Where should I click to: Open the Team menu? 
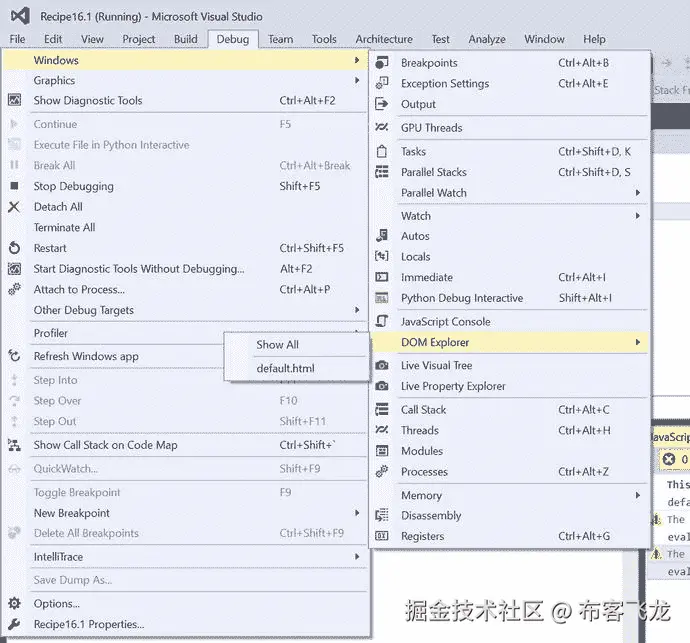(280, 39)
